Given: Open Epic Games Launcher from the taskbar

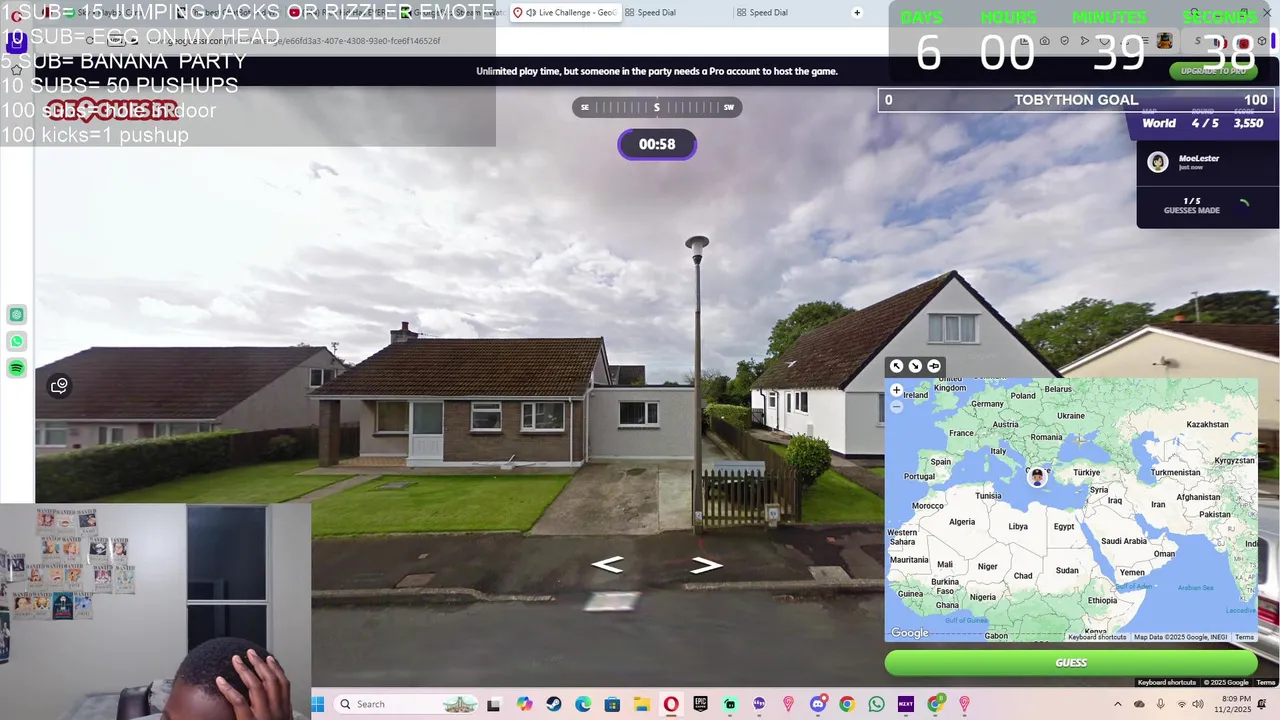Looking at the screenshot, I should 700,704.
